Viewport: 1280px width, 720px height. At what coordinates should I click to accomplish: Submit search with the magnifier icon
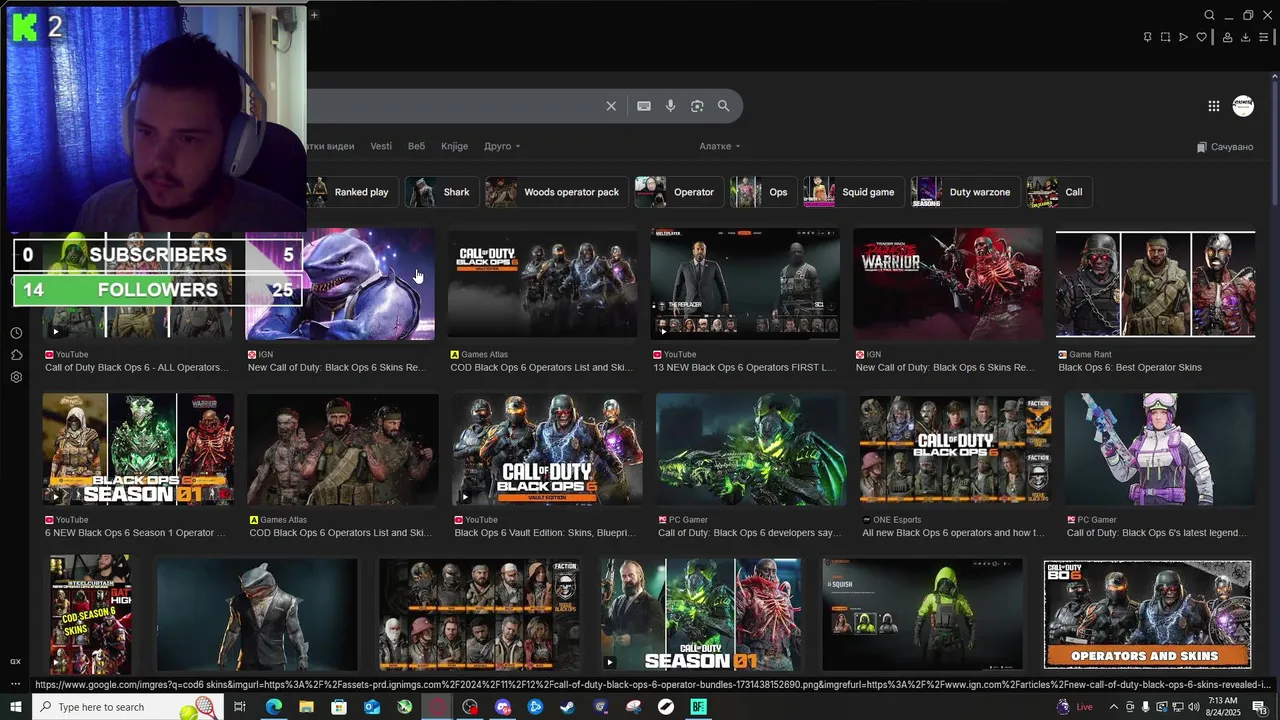tap(724, 106)
